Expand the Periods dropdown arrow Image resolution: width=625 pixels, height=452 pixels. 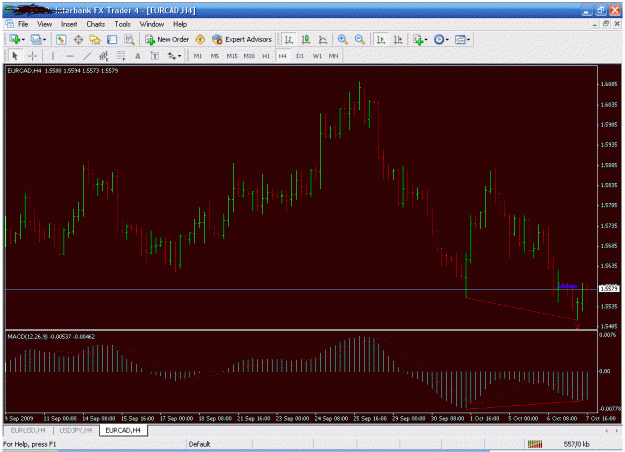coord(447,39)
